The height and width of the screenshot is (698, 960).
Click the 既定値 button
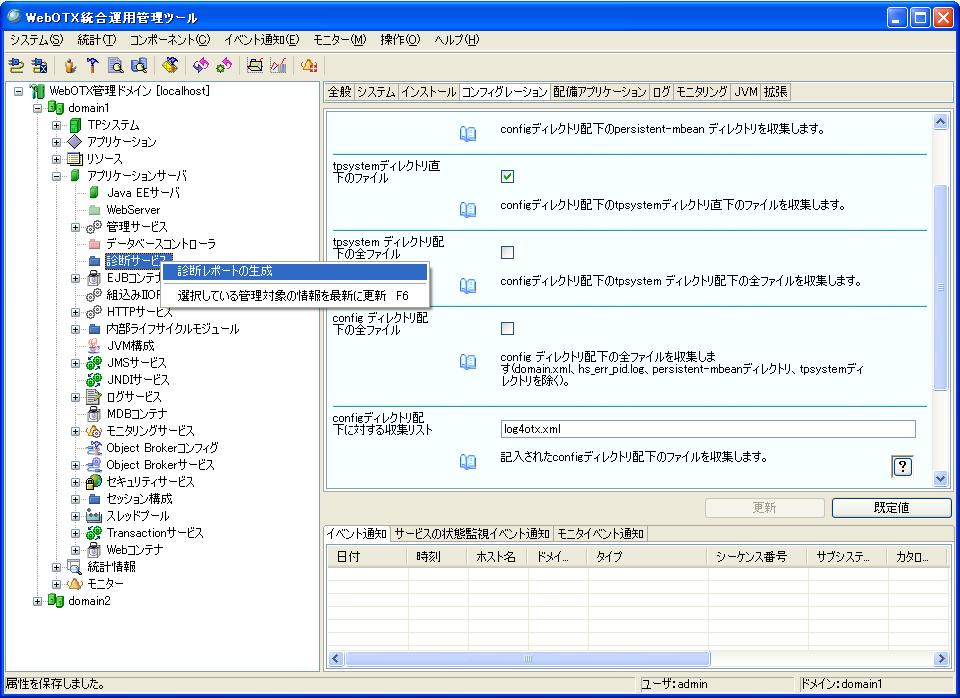[890, 507]
